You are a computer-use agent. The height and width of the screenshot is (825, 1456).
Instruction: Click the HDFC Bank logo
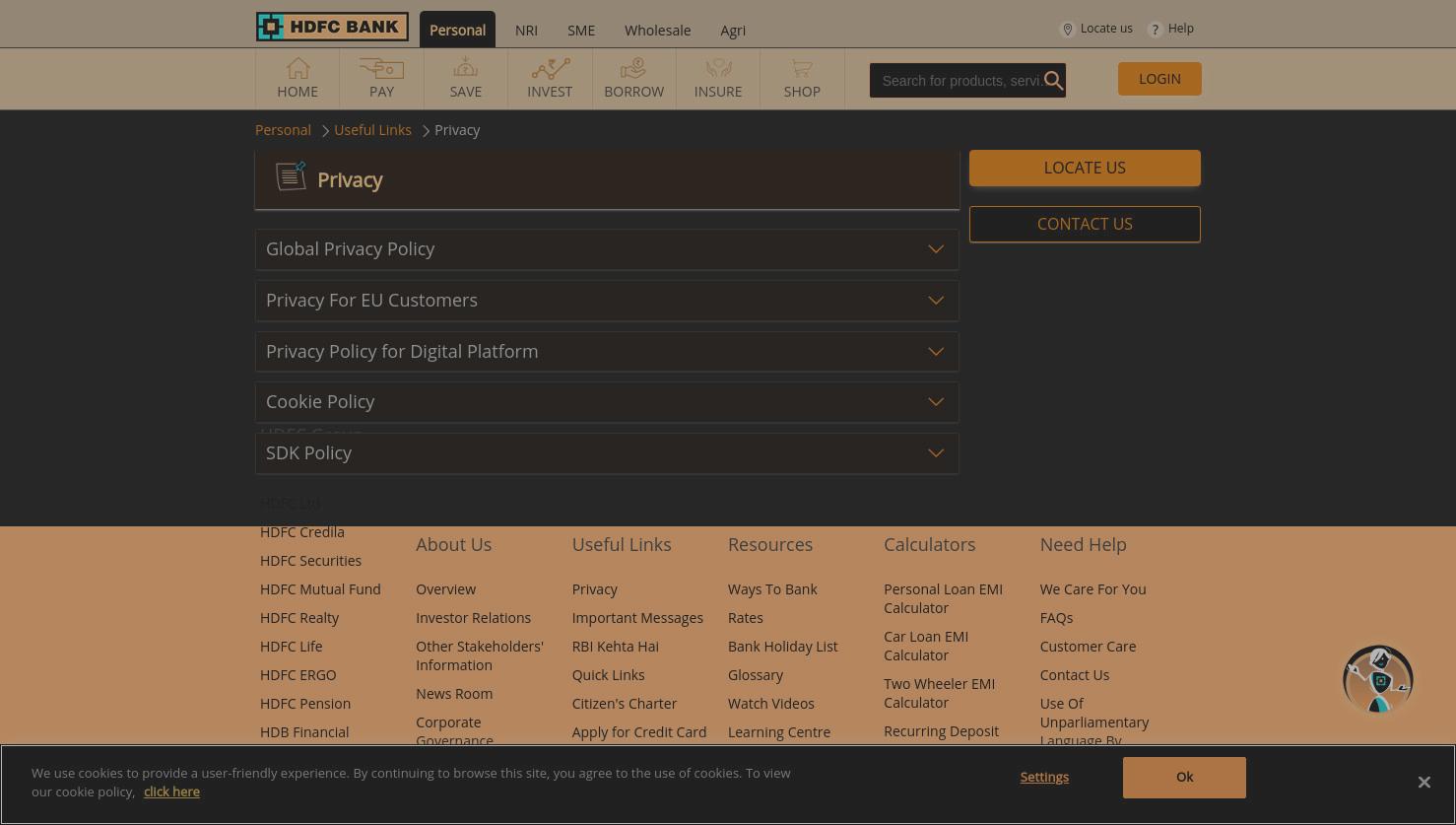(332, 27)
